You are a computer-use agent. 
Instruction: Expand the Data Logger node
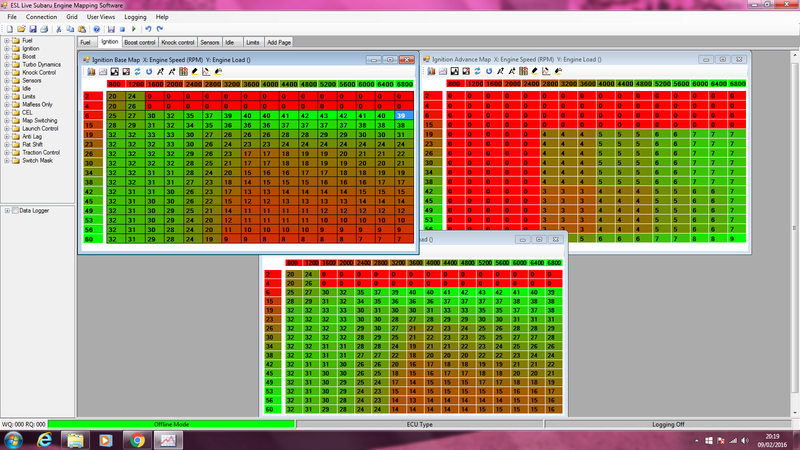(x=7, y=211)
